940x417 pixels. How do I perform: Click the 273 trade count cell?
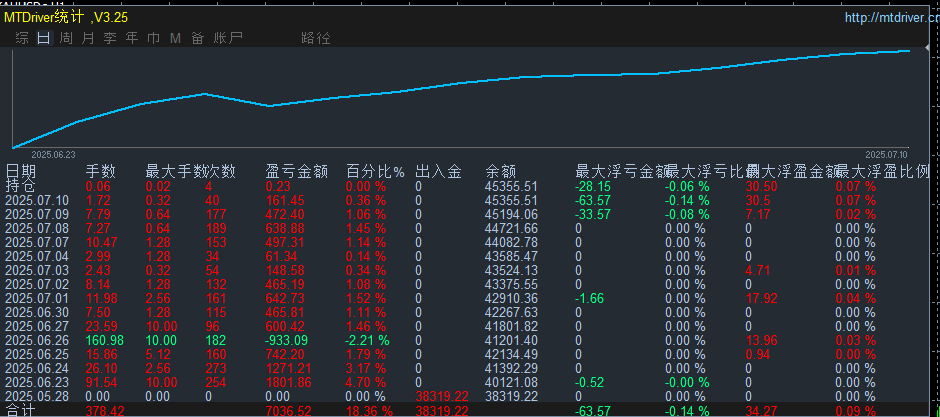(x=216, y=368)
